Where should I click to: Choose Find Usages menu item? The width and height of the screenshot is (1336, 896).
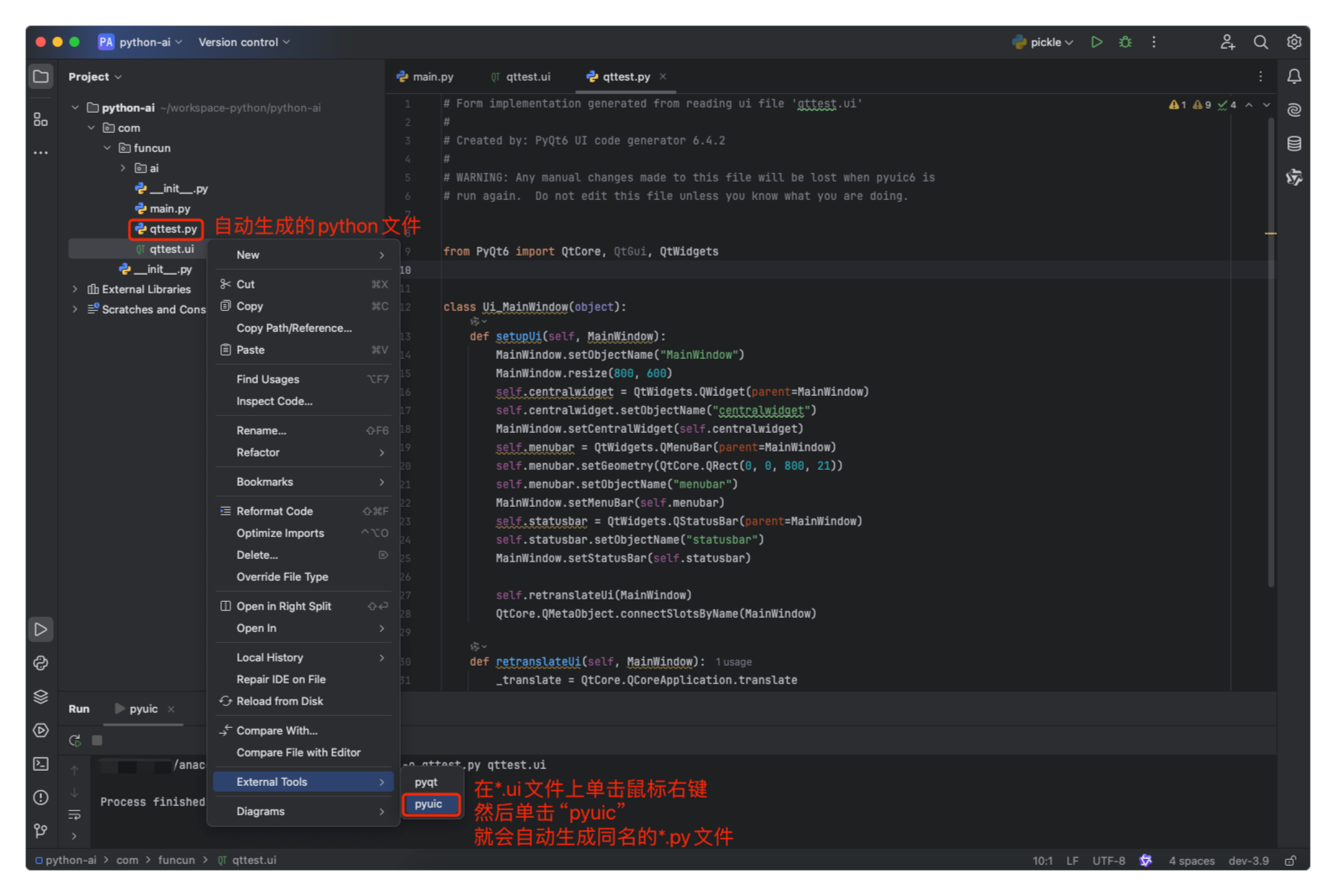[303, 379]
